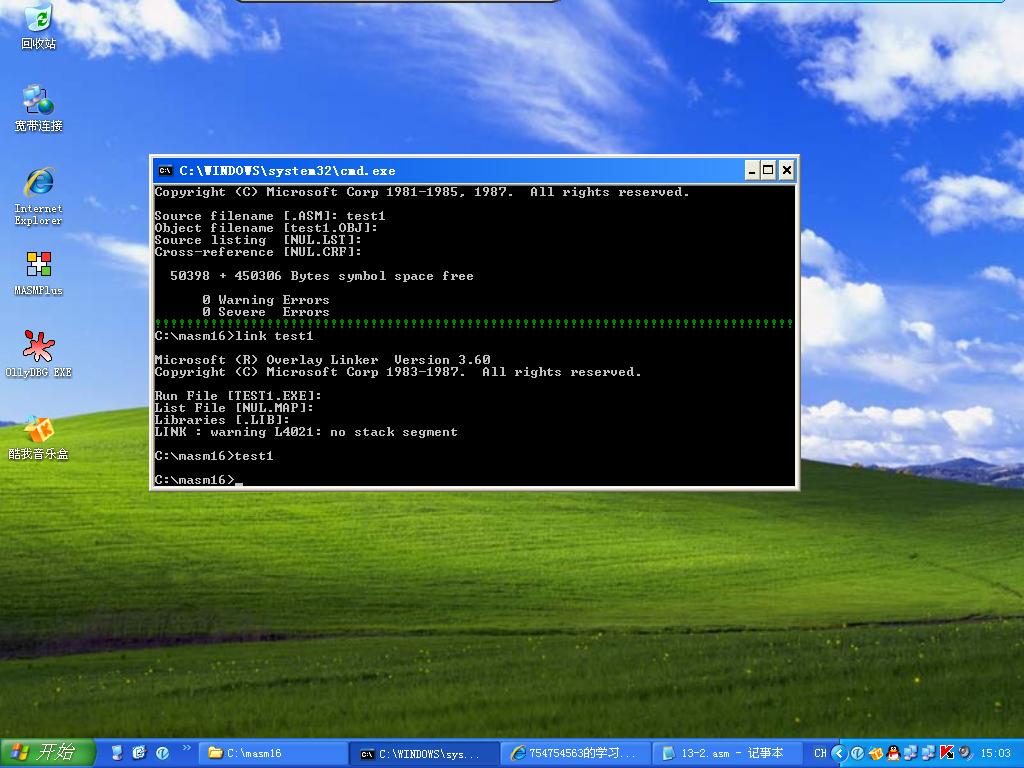Click the 1981-1985, 1987 copyright line
The image size is (1024, 768).
pyautogui.click(x=421, y=192)
